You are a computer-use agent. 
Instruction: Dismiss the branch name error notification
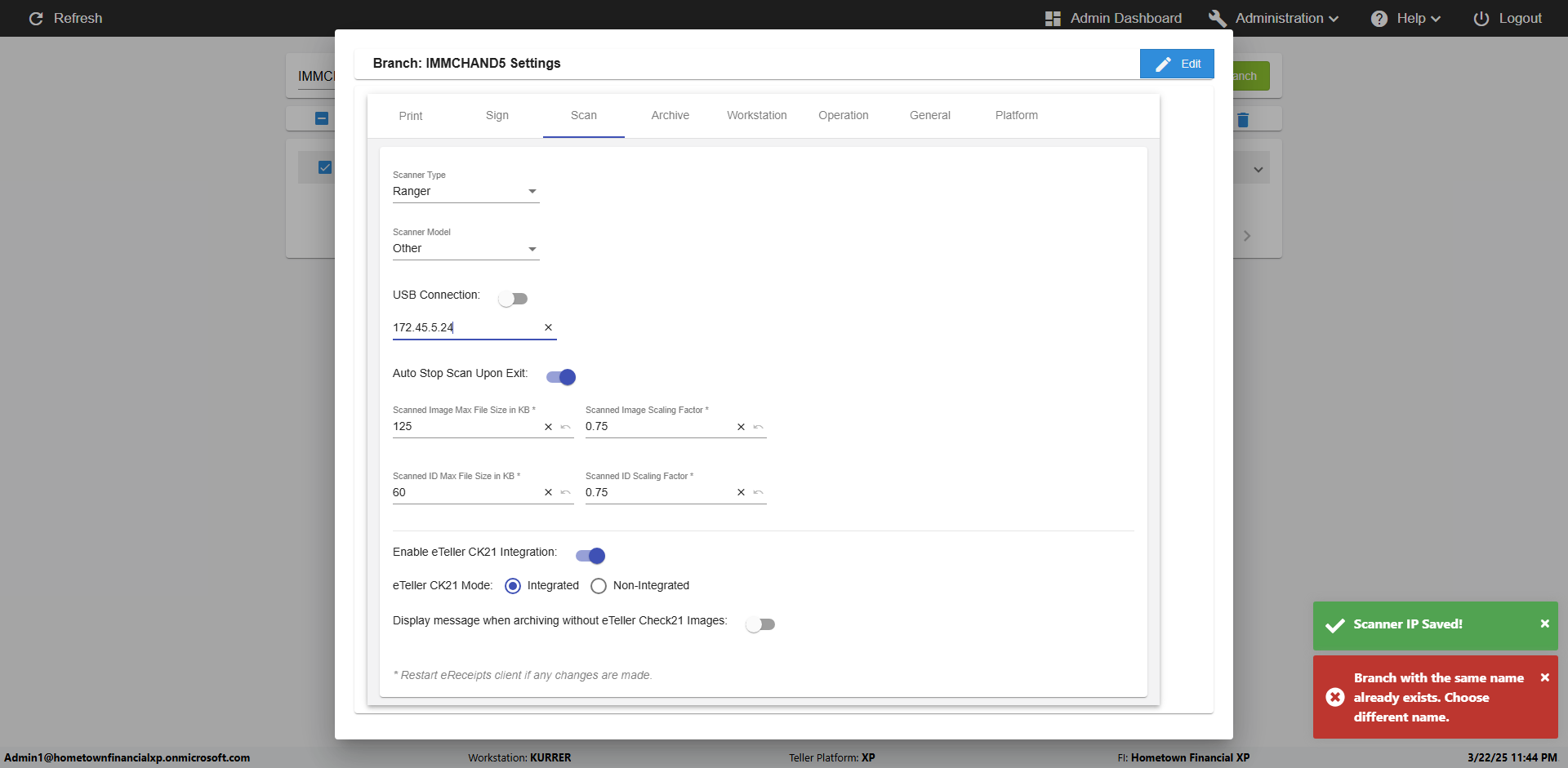point(1544,677)
